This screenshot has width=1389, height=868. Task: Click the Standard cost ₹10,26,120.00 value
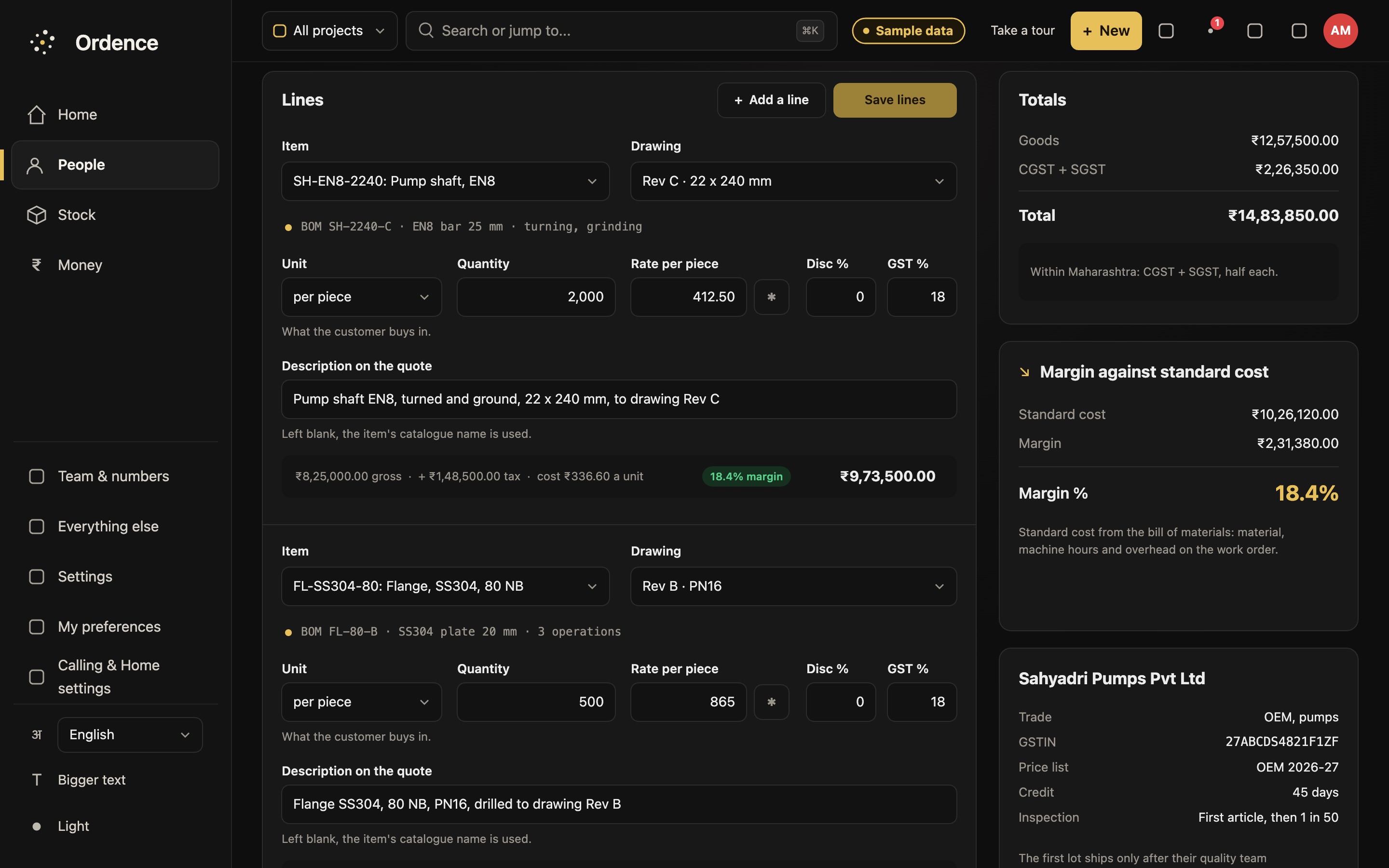pos(1295,415)
